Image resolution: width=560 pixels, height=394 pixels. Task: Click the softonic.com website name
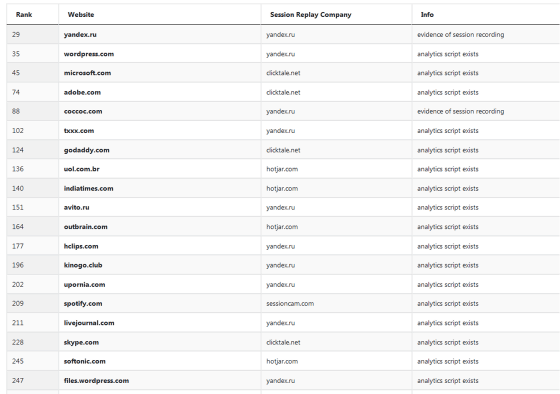click(x=84, y=361)
